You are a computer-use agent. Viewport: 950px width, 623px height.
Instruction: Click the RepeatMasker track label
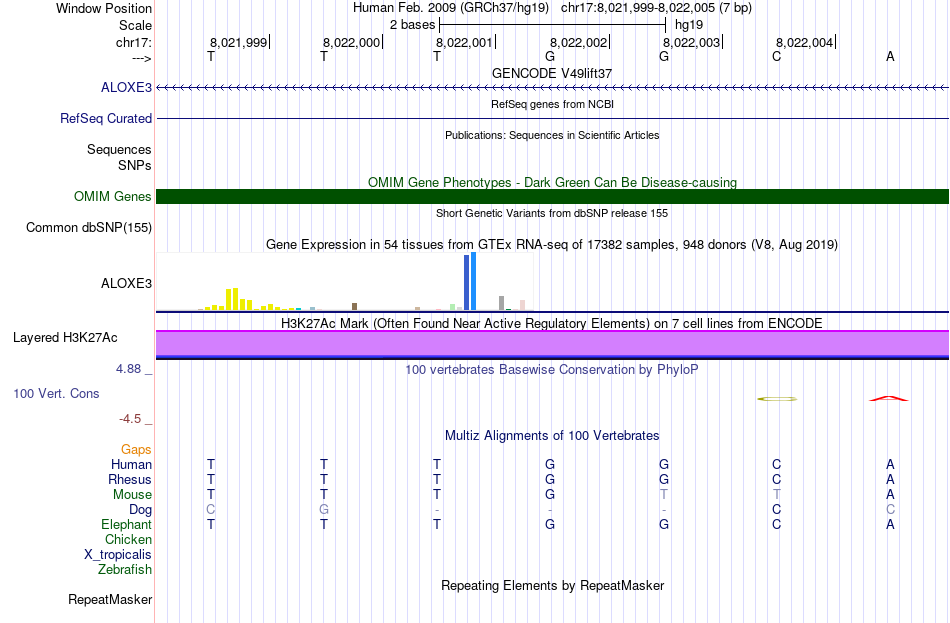(110, 599)
